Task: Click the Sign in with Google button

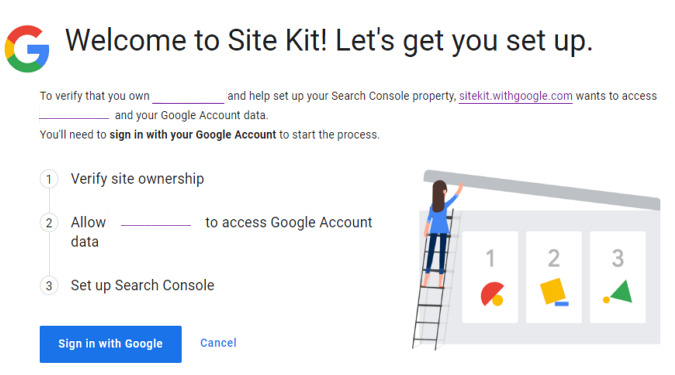Action: [111, 344]
